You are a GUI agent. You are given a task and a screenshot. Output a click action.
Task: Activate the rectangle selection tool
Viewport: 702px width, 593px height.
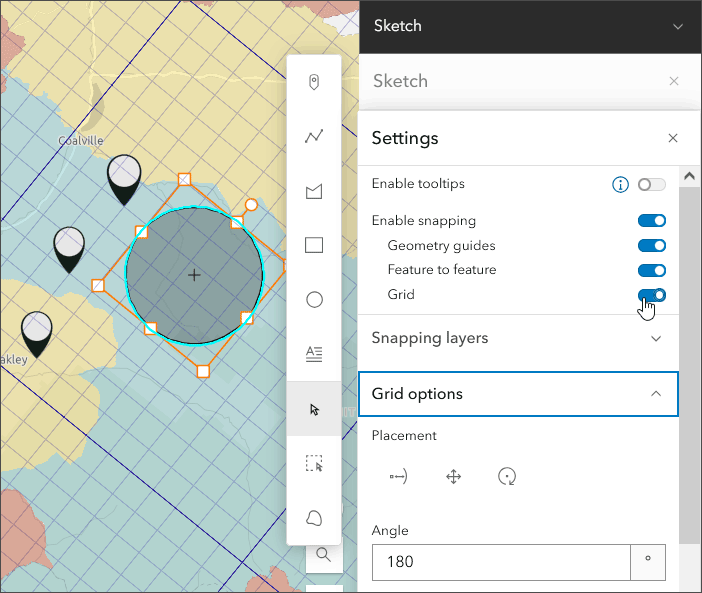click(x=314, y=464)
